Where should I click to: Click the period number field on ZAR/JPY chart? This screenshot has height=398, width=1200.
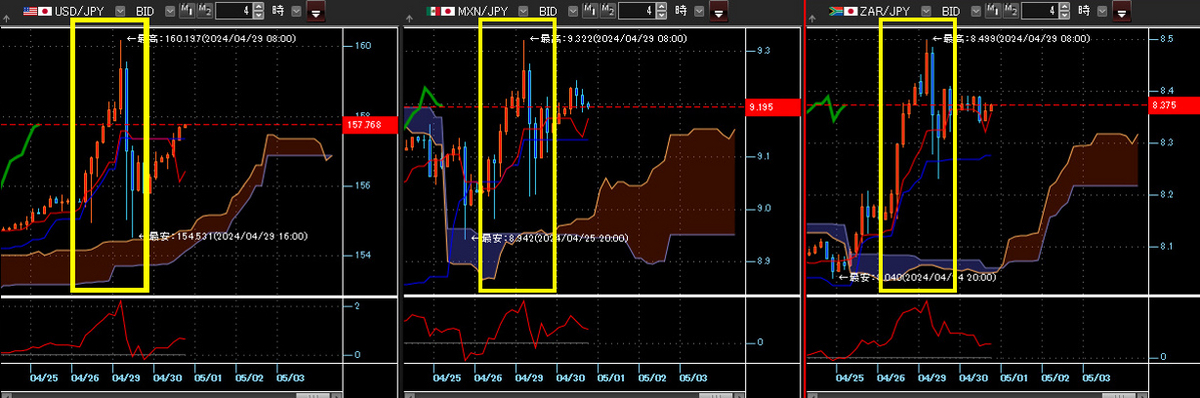click(1040, 11)
